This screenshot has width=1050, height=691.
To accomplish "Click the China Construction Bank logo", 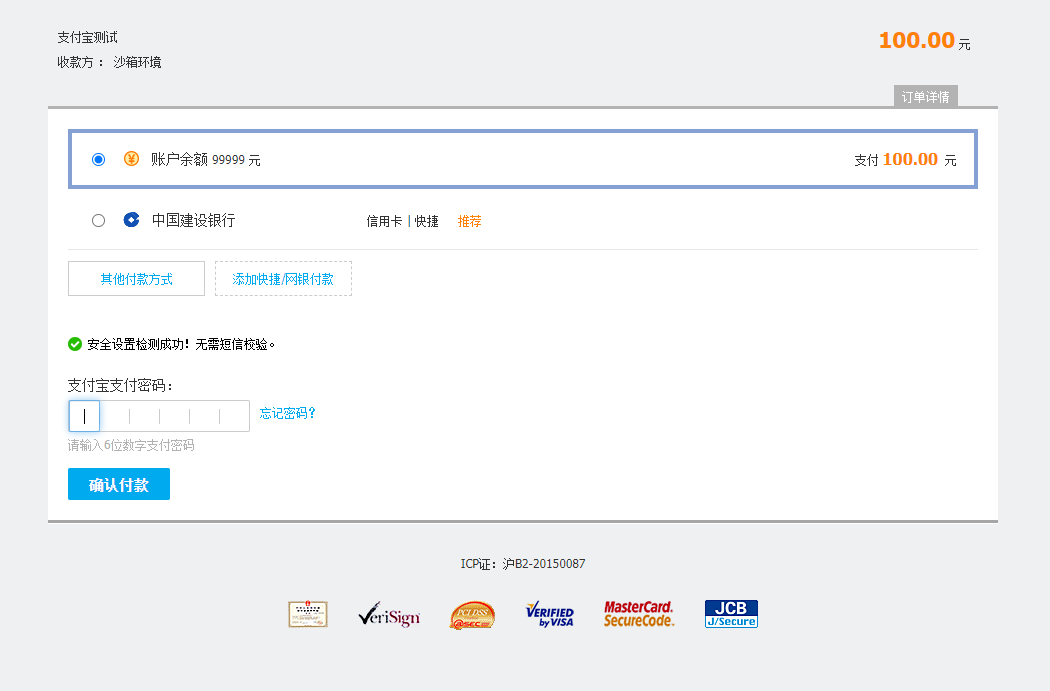I will click(130, 220).
